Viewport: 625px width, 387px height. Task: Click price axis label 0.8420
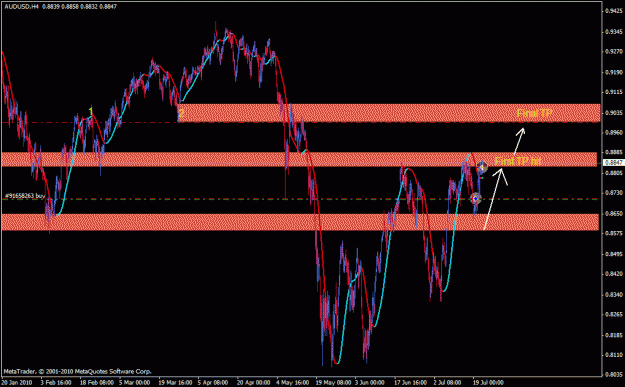[x=614, y=274]
